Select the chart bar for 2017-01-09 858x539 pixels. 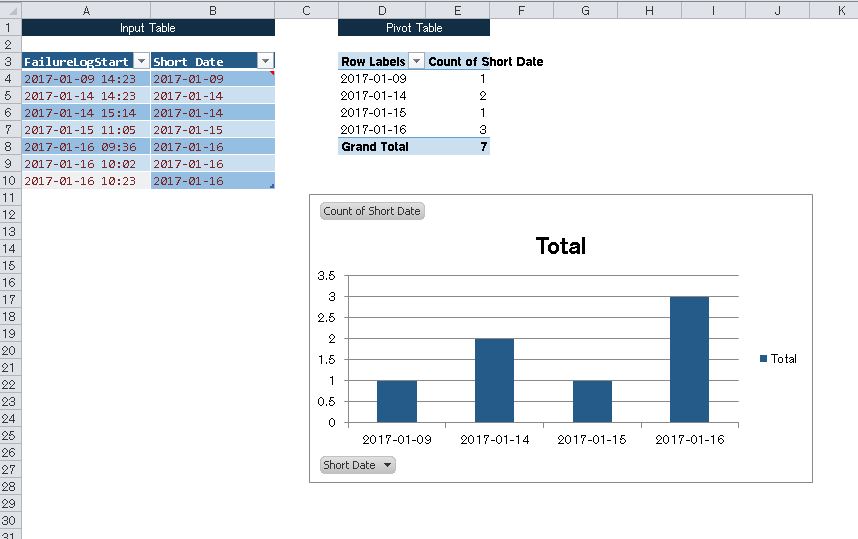[397, 401]
